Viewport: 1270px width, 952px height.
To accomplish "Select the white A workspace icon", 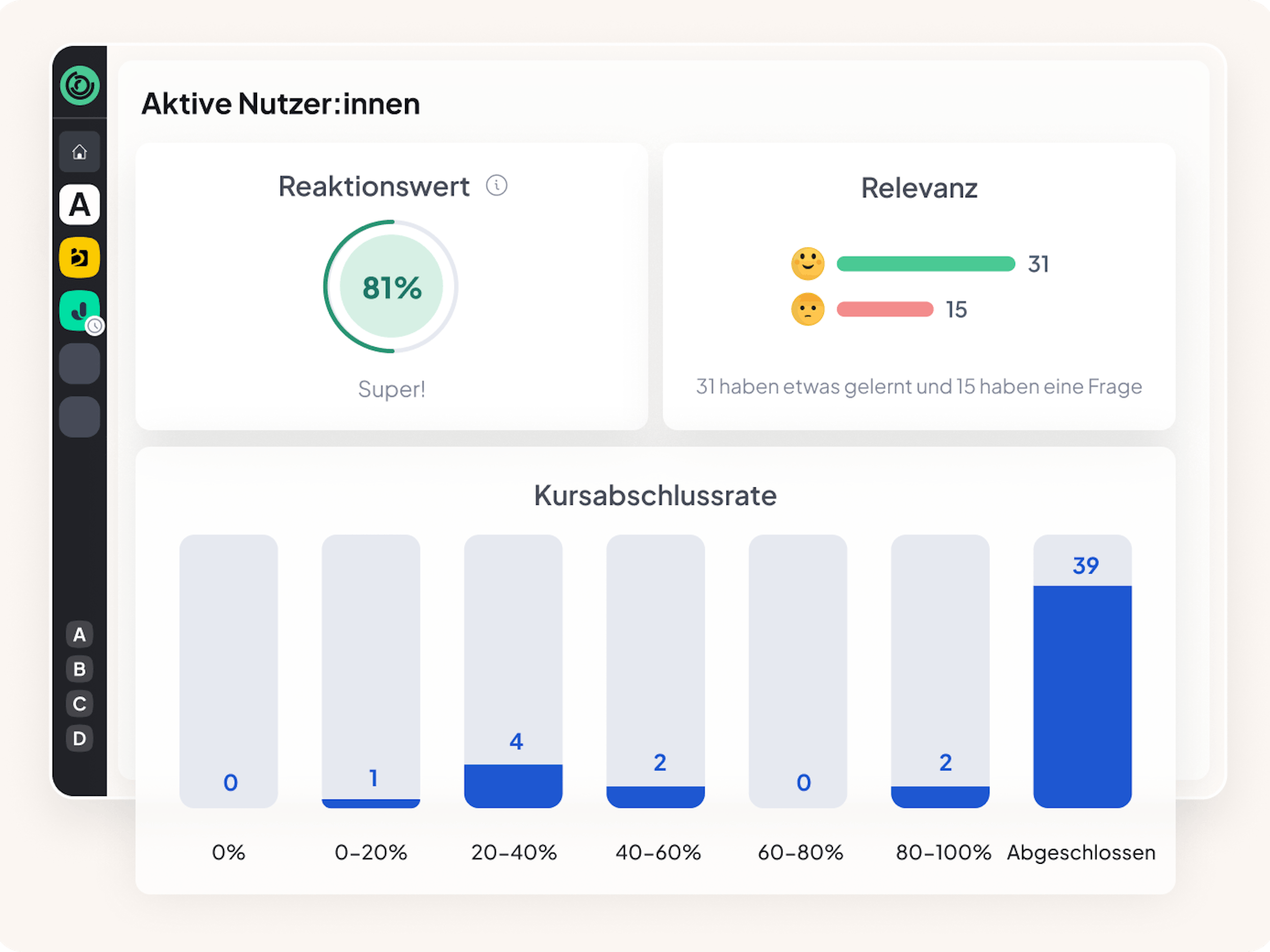I will [79, 205].
